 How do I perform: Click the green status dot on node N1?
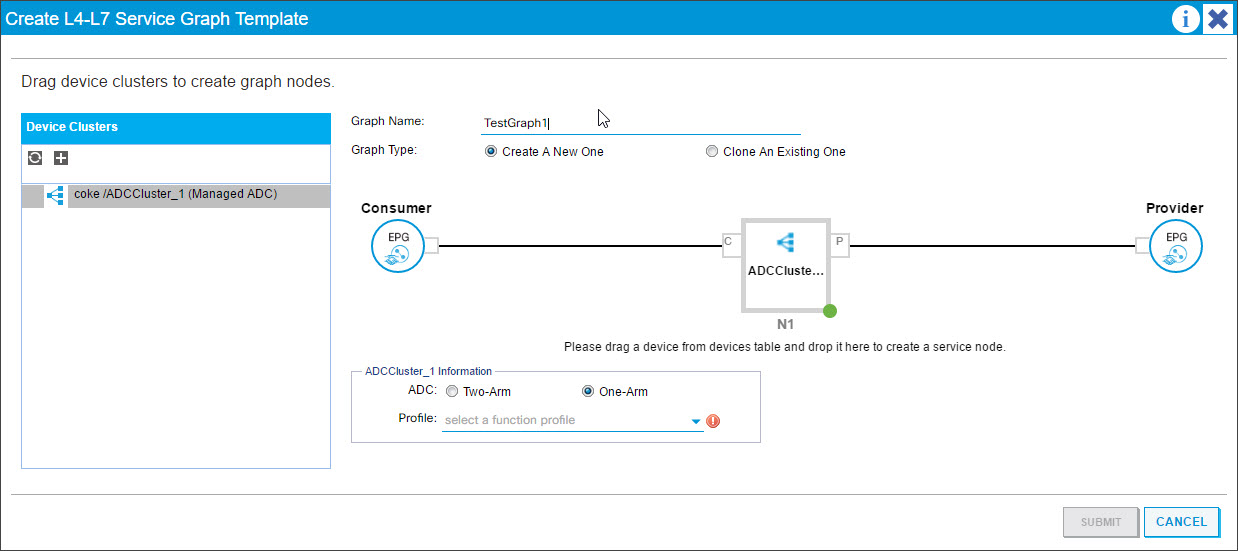pos(829,311)
